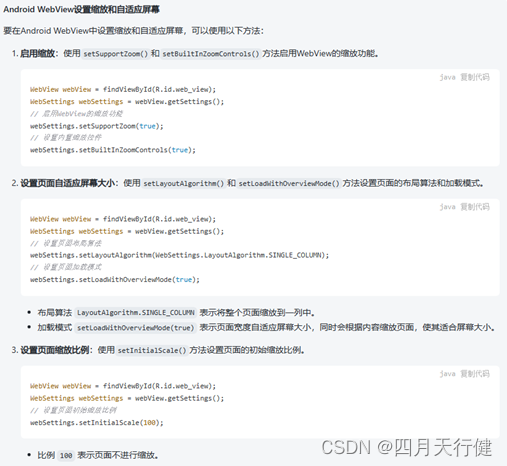
Task: Click the text '表示页面不进行缩放。'
Action: click(118, 455)
